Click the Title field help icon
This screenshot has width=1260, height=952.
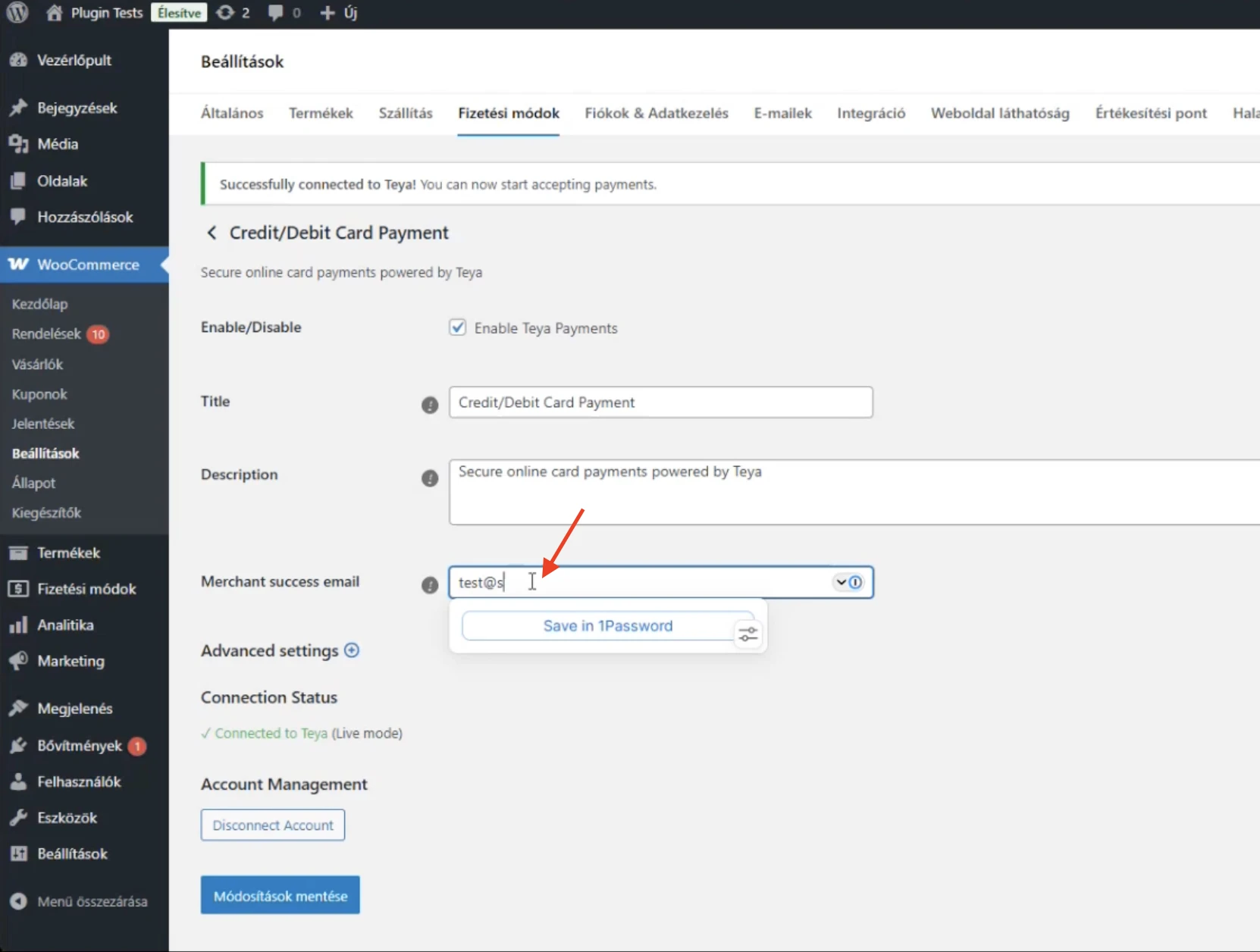430,405
